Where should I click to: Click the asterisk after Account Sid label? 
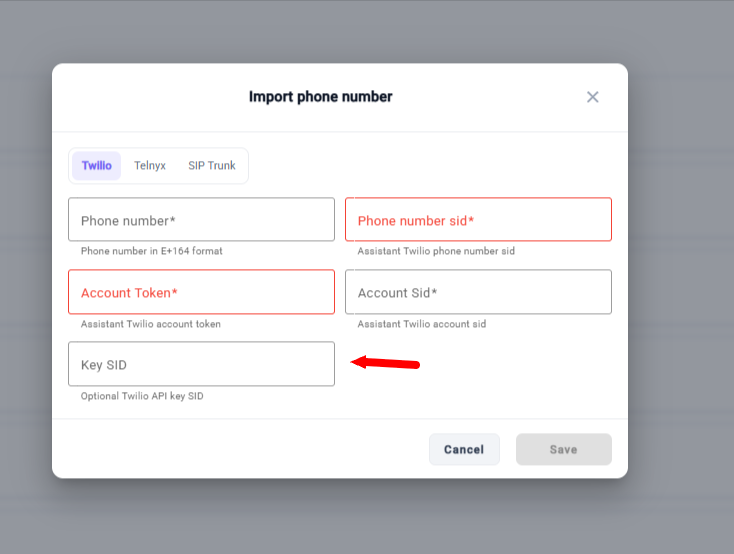pos(434,291)
